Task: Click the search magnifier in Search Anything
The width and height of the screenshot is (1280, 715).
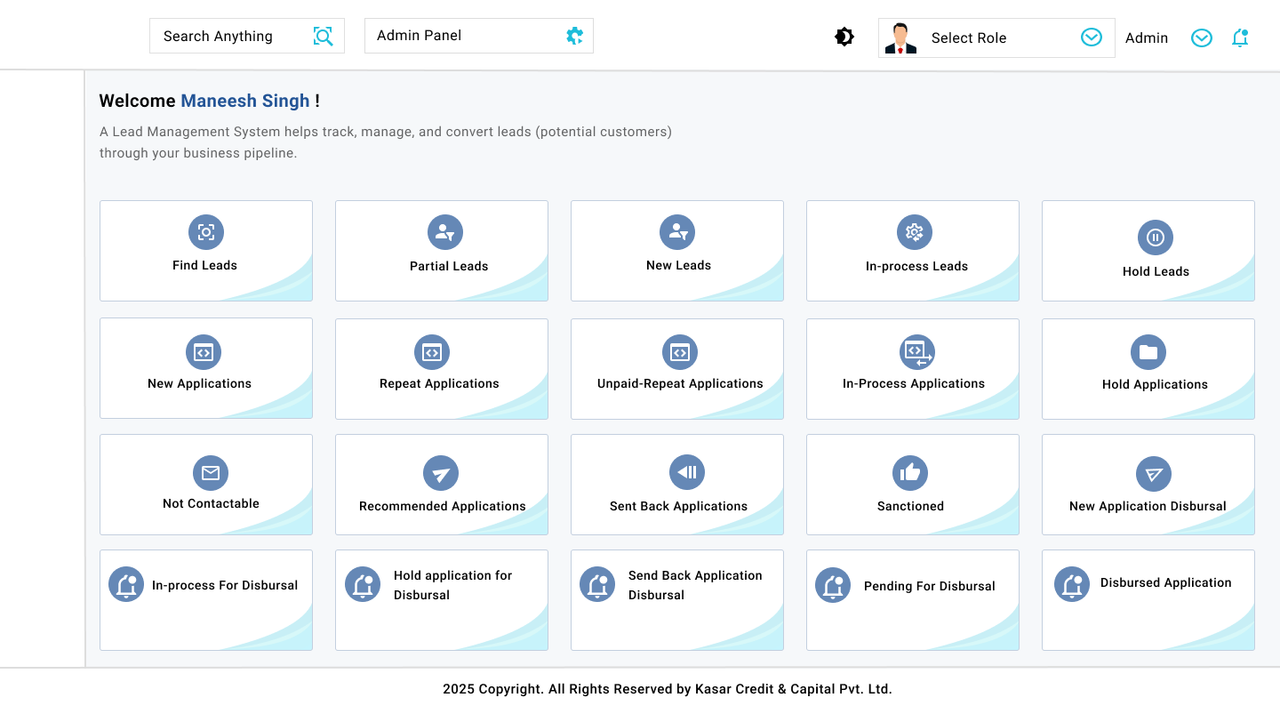Action: (x=322, y=35)
